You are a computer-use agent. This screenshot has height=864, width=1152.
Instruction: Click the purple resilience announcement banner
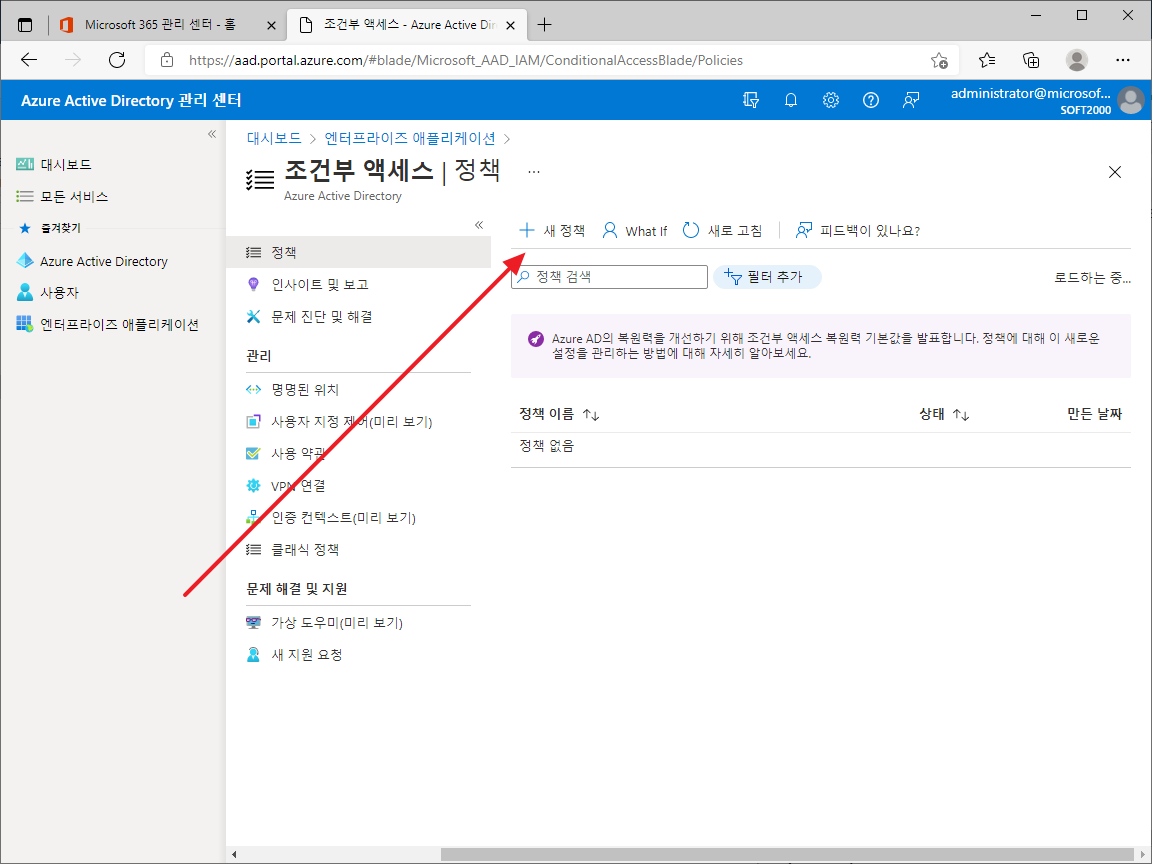point(821,346)
